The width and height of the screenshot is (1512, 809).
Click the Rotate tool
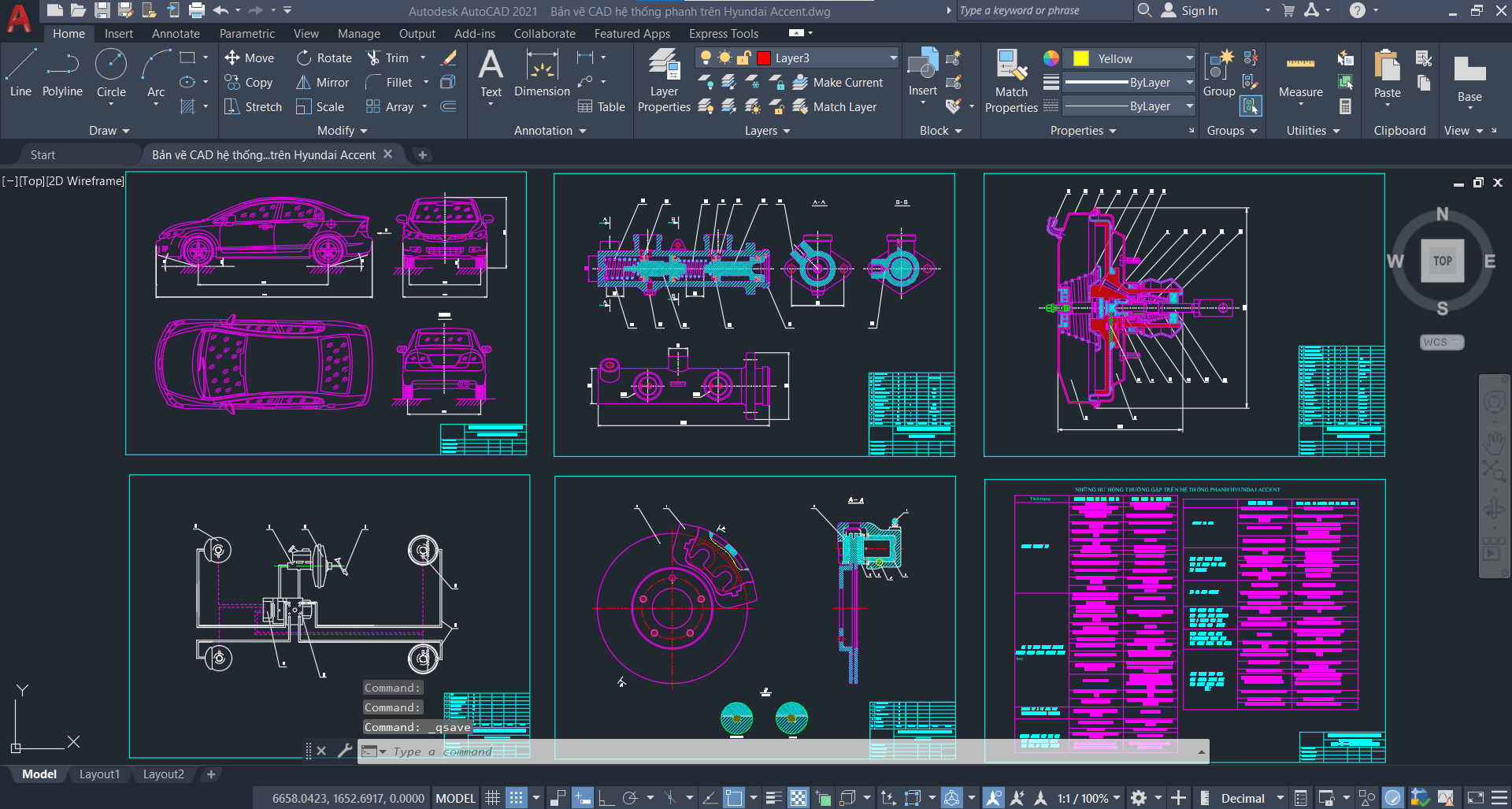pyautogui.click(x=324, y=58)
